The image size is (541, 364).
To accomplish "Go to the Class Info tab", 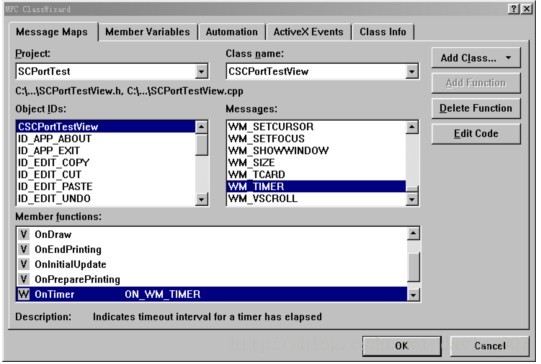I will coord(383,32).
